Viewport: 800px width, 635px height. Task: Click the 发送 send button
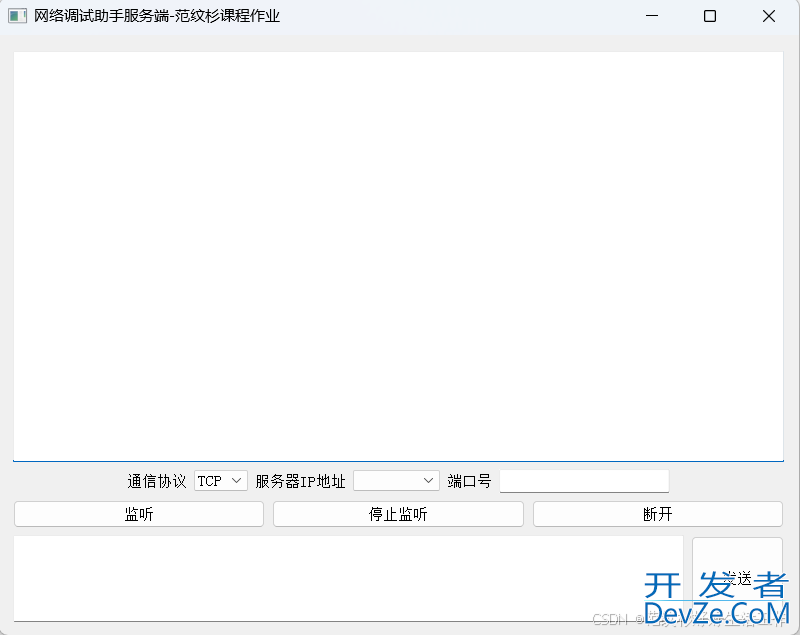point(737,579)
